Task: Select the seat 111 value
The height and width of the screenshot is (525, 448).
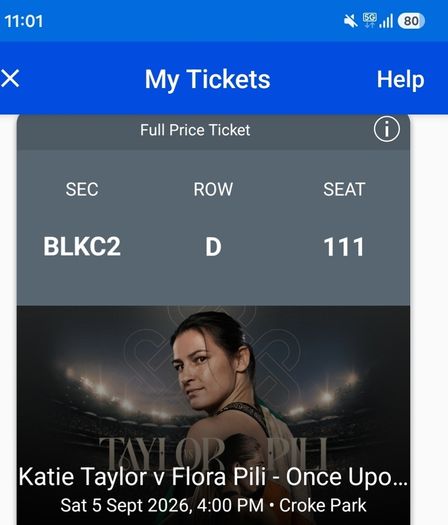Action: 344,247
